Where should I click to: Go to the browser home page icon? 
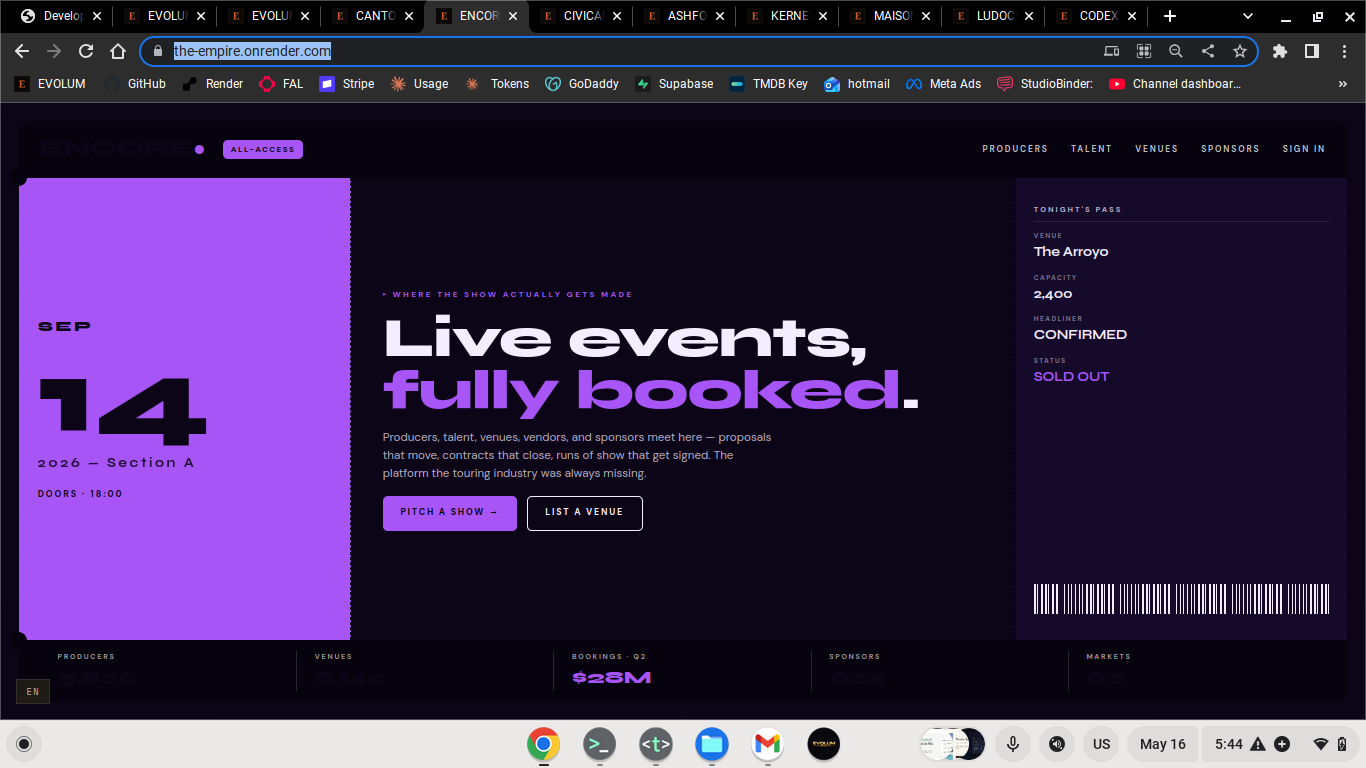(118, 51)
